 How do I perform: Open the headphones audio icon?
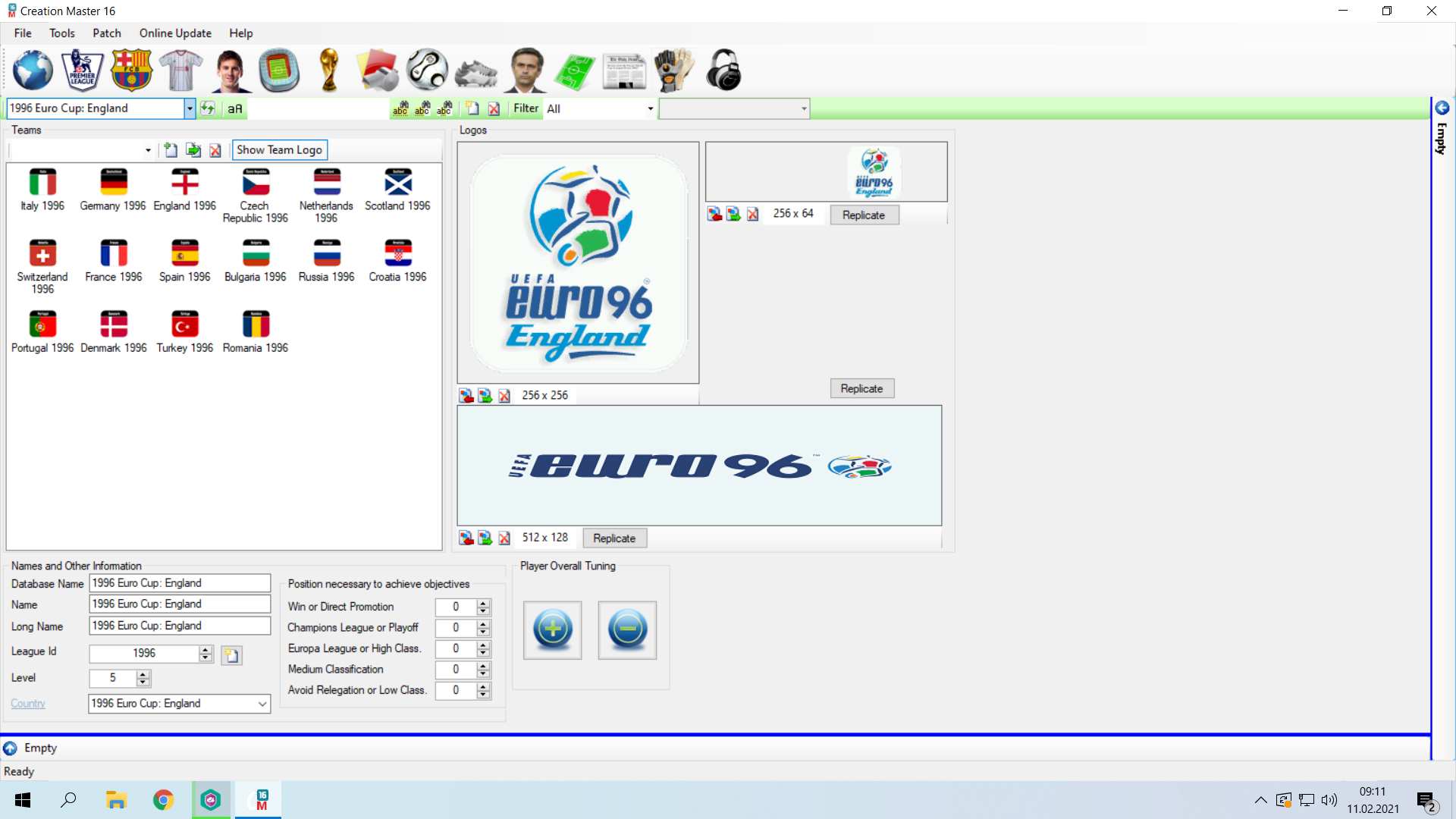click(x=723, y=71)
